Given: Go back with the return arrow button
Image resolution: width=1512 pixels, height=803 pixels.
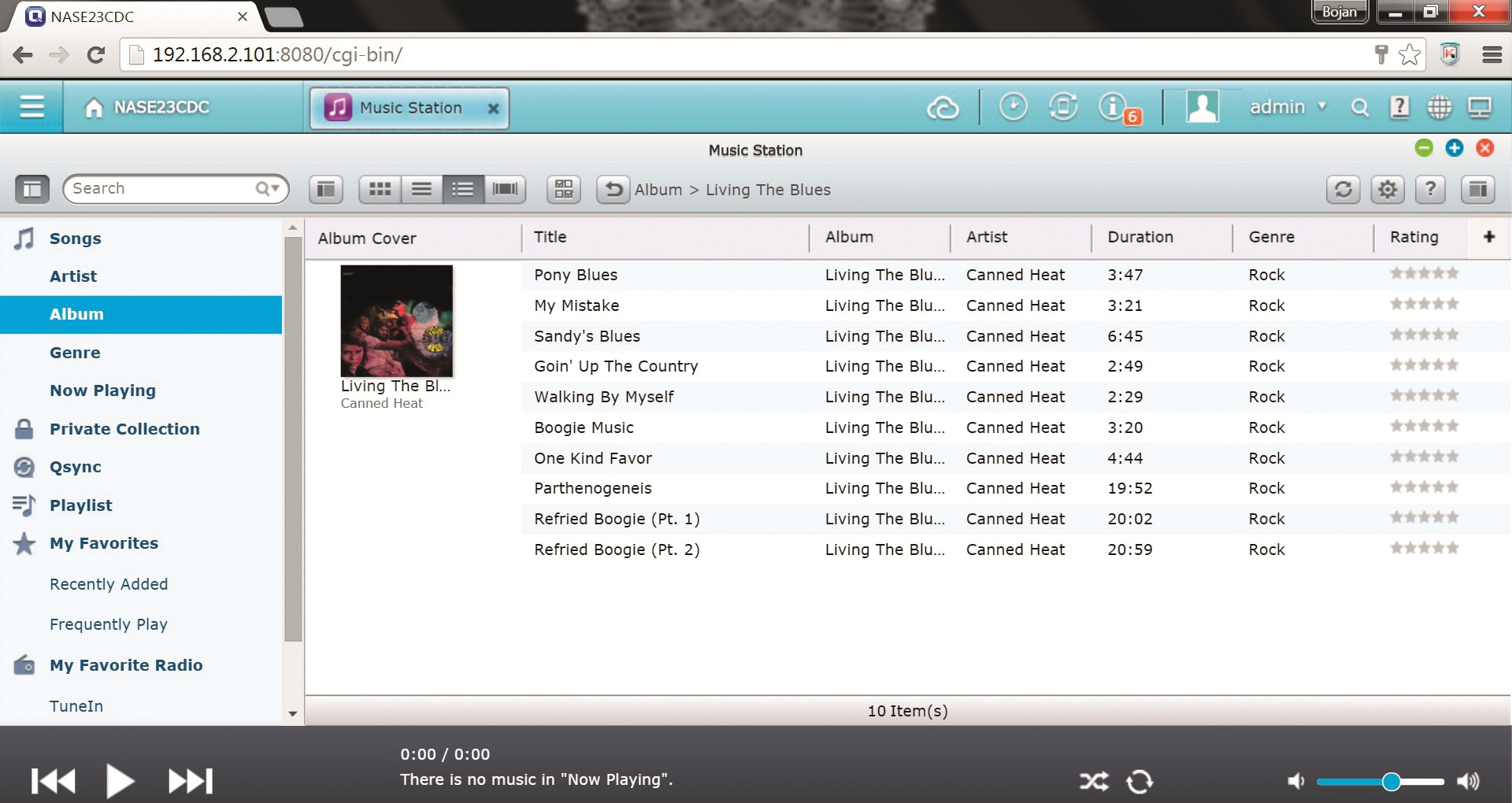Looking at the screenshot, I should pyautogui.click(x=613, y=189).
